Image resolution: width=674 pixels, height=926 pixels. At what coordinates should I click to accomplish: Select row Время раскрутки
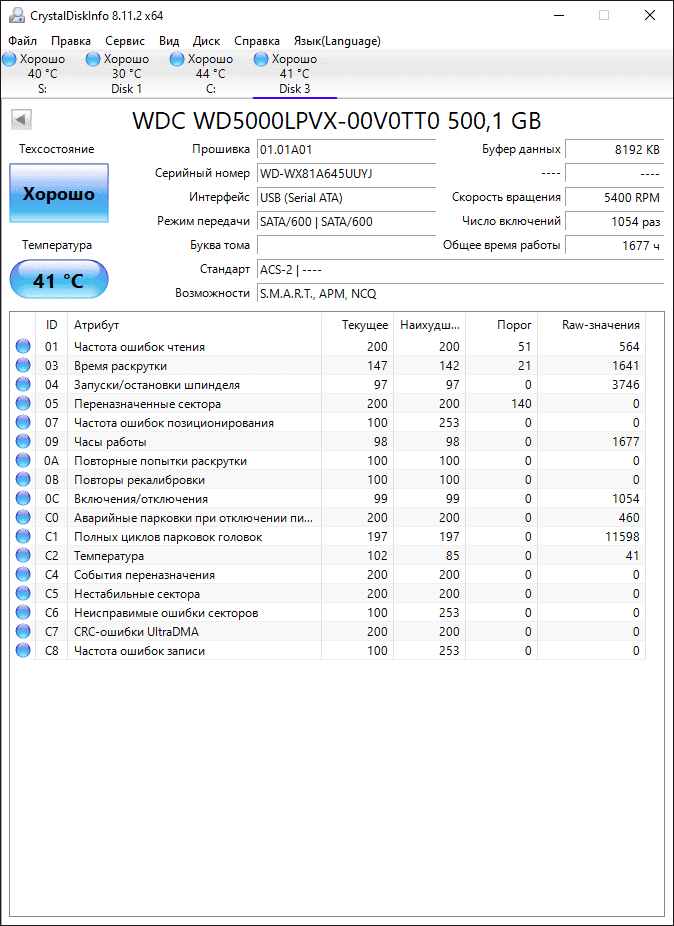click(x=328, y=366)
